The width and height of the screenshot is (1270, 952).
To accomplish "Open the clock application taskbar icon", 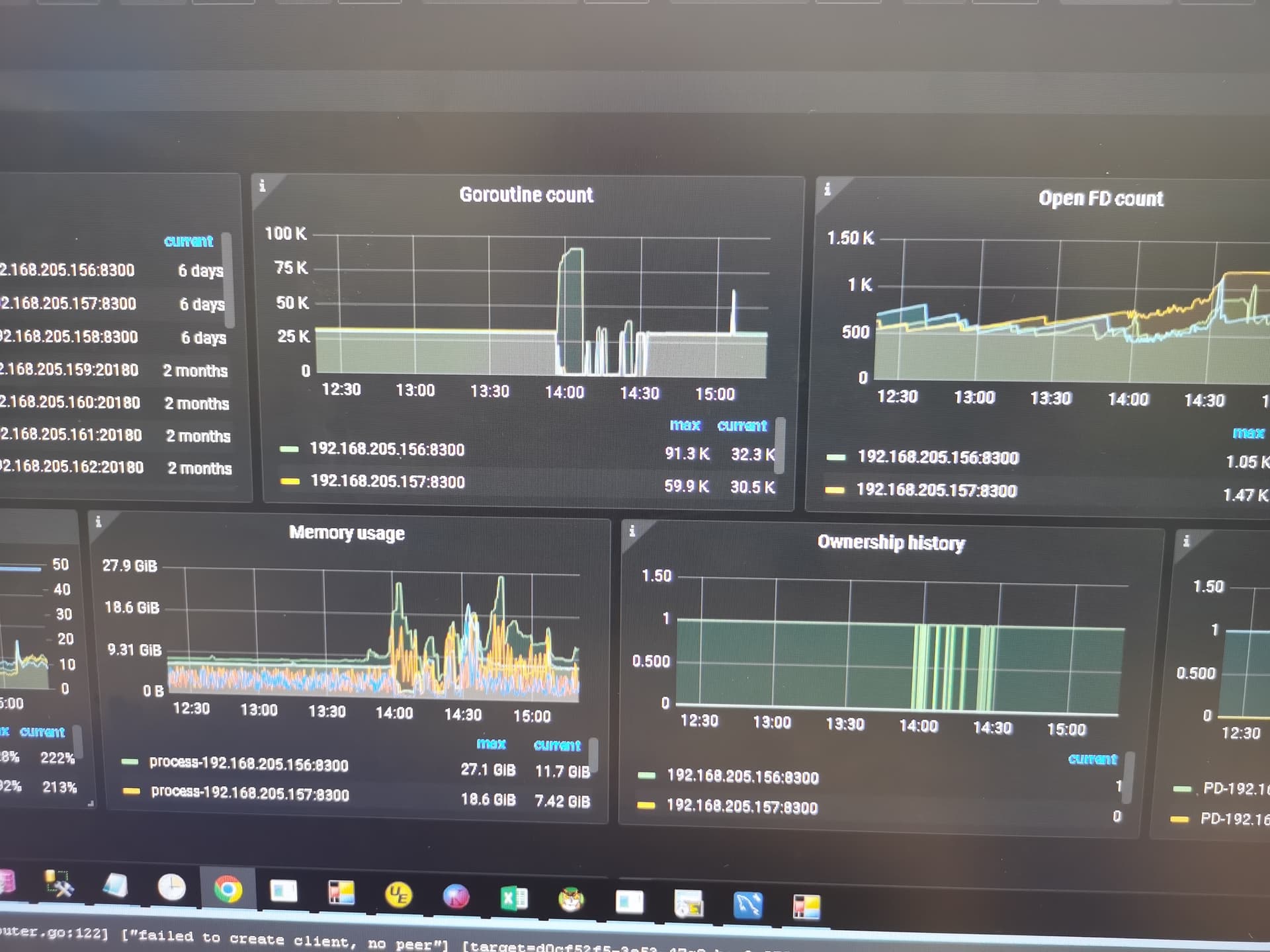I will (172, 887).
